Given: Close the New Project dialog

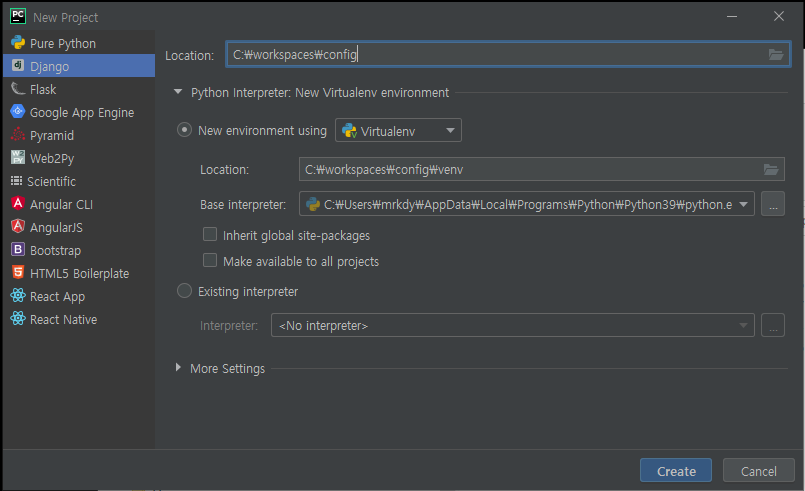Looking at the screenshot, I should pyautogui.click(x=778, y=16).
